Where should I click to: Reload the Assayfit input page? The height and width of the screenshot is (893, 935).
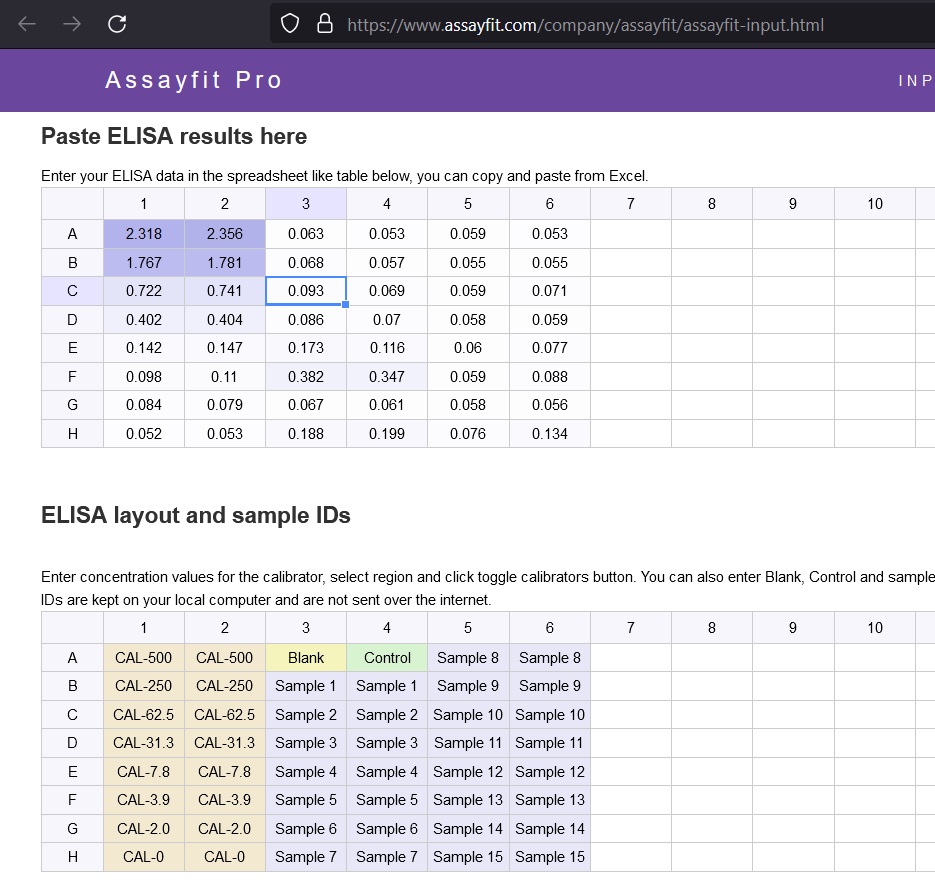(117, 23)
